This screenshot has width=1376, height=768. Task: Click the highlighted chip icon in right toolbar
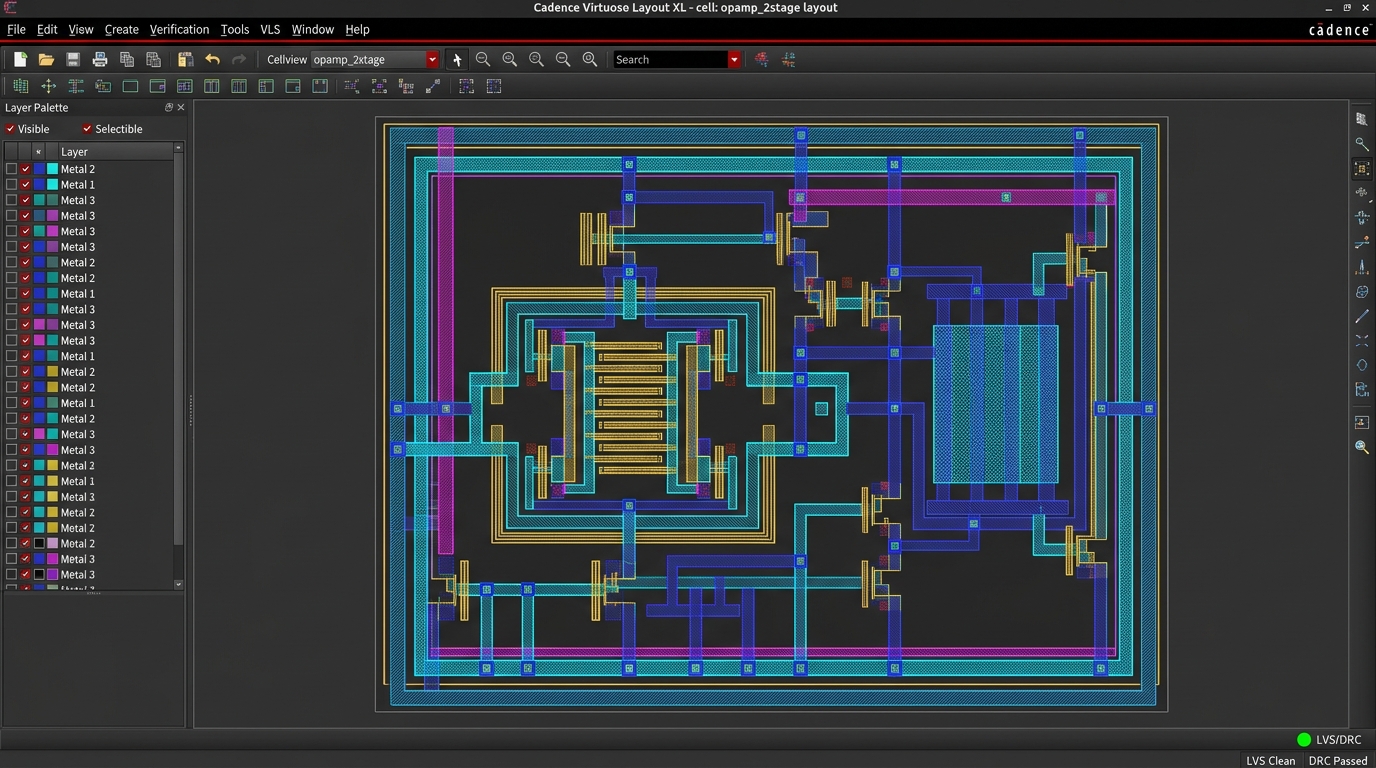(x=1362, y=169)
